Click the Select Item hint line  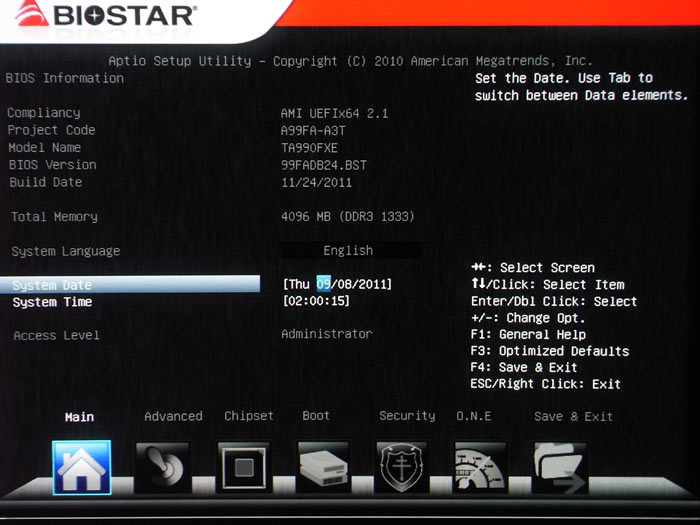click(x=548, y=284)
